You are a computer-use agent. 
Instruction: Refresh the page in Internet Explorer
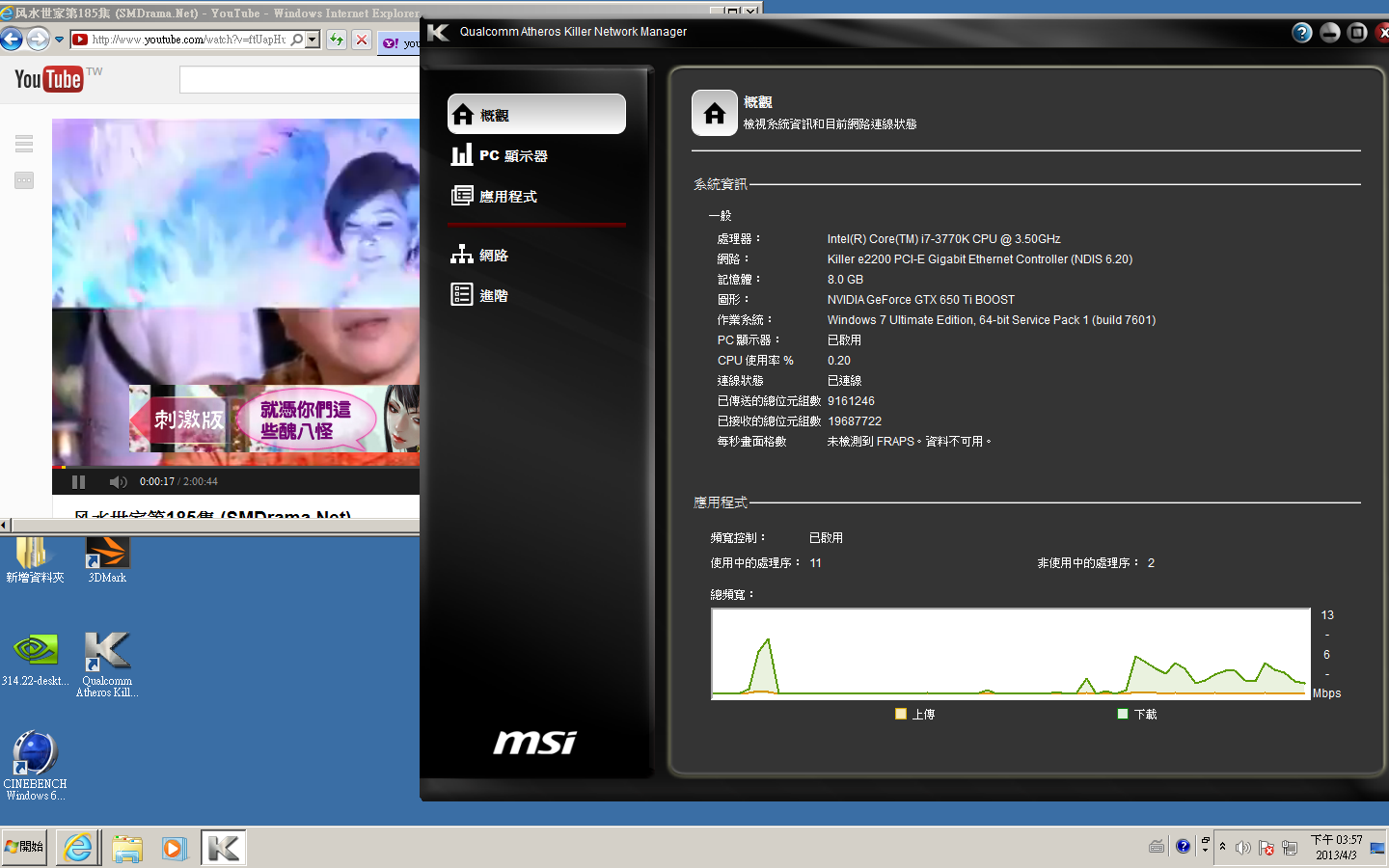click(x=336, y=40)
